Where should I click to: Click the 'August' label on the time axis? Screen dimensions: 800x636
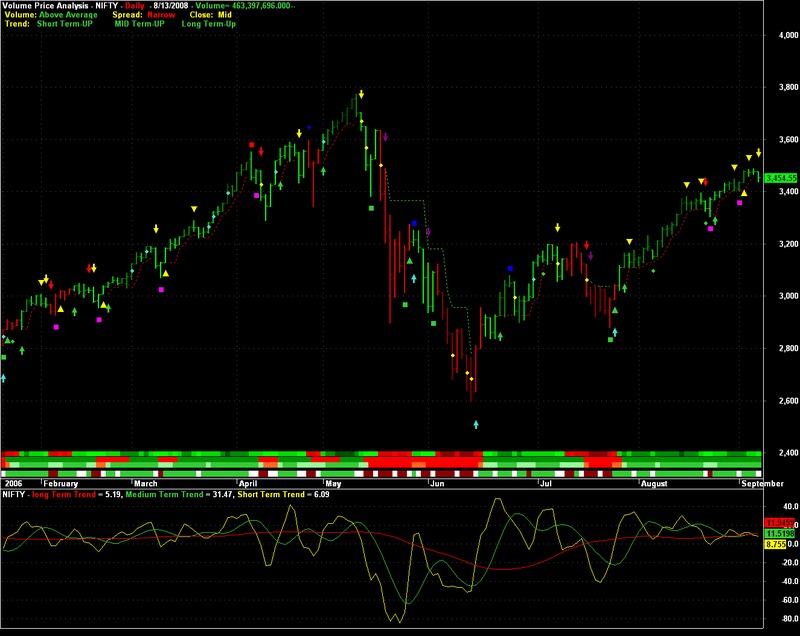point(654,484)
